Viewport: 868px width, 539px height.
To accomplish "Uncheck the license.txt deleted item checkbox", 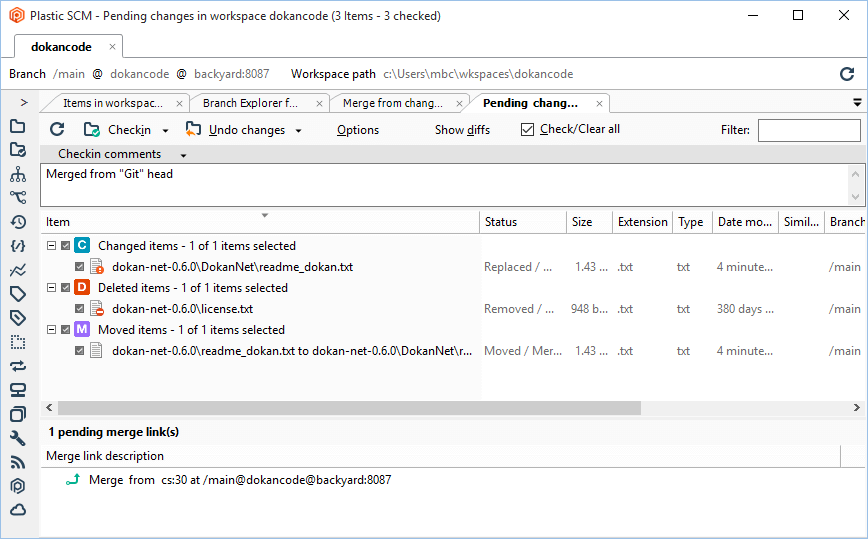I will coord(80,309).
